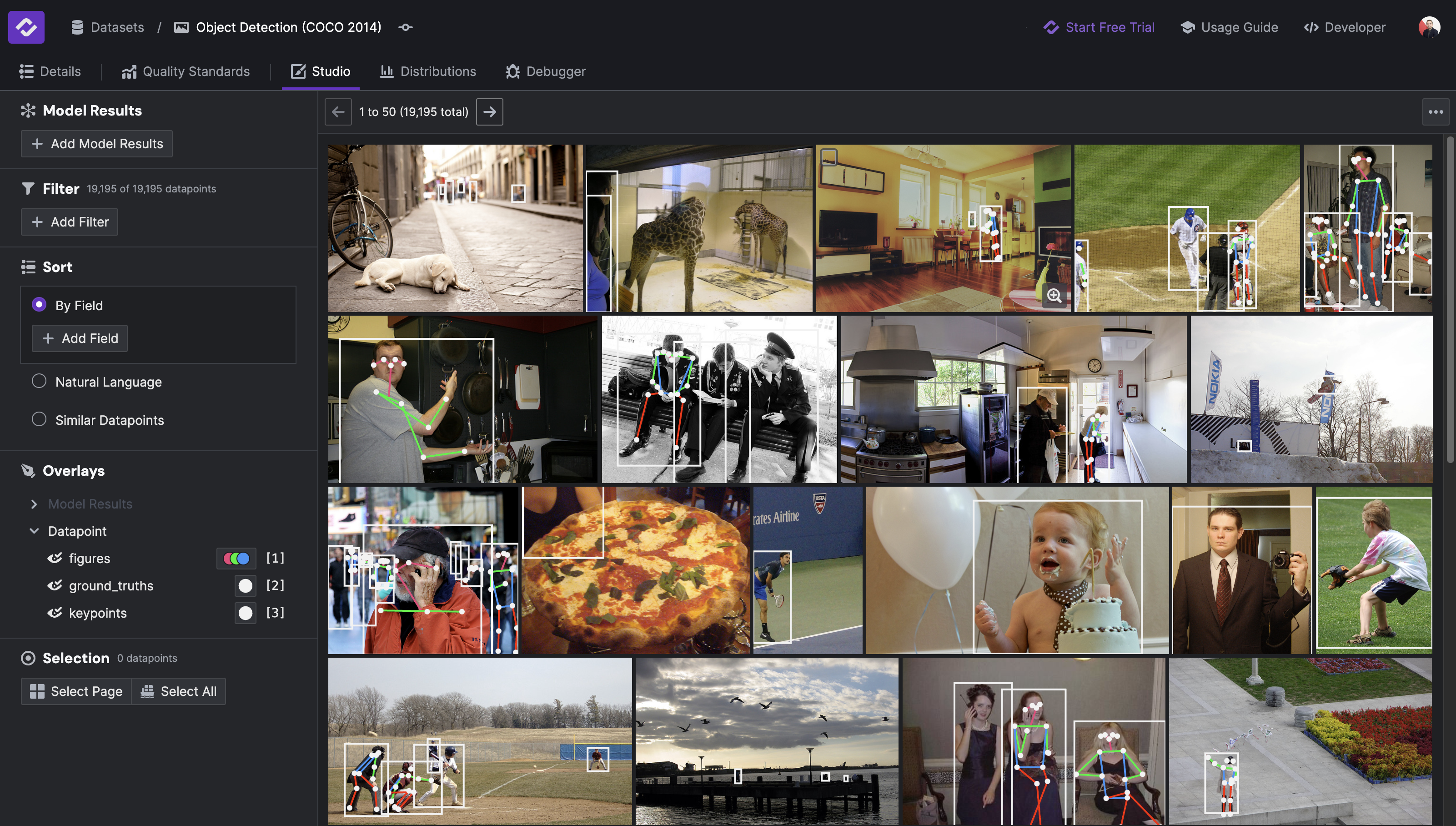Click the magnifier zoom icon on kitchen image

(1054, 295)
